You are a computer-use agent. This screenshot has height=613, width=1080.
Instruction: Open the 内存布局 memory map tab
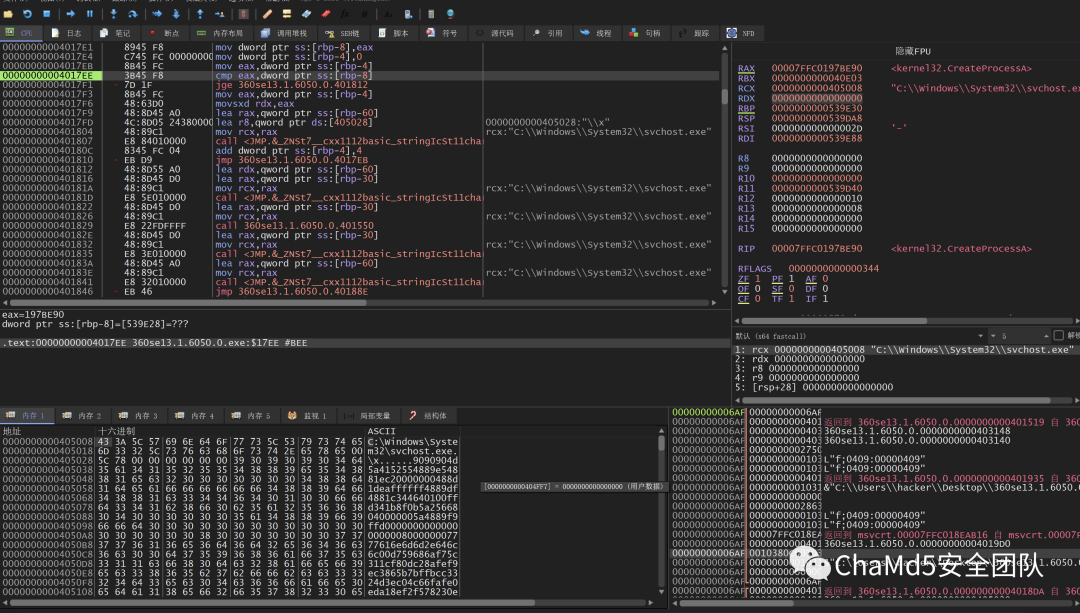tap(220, 33)
